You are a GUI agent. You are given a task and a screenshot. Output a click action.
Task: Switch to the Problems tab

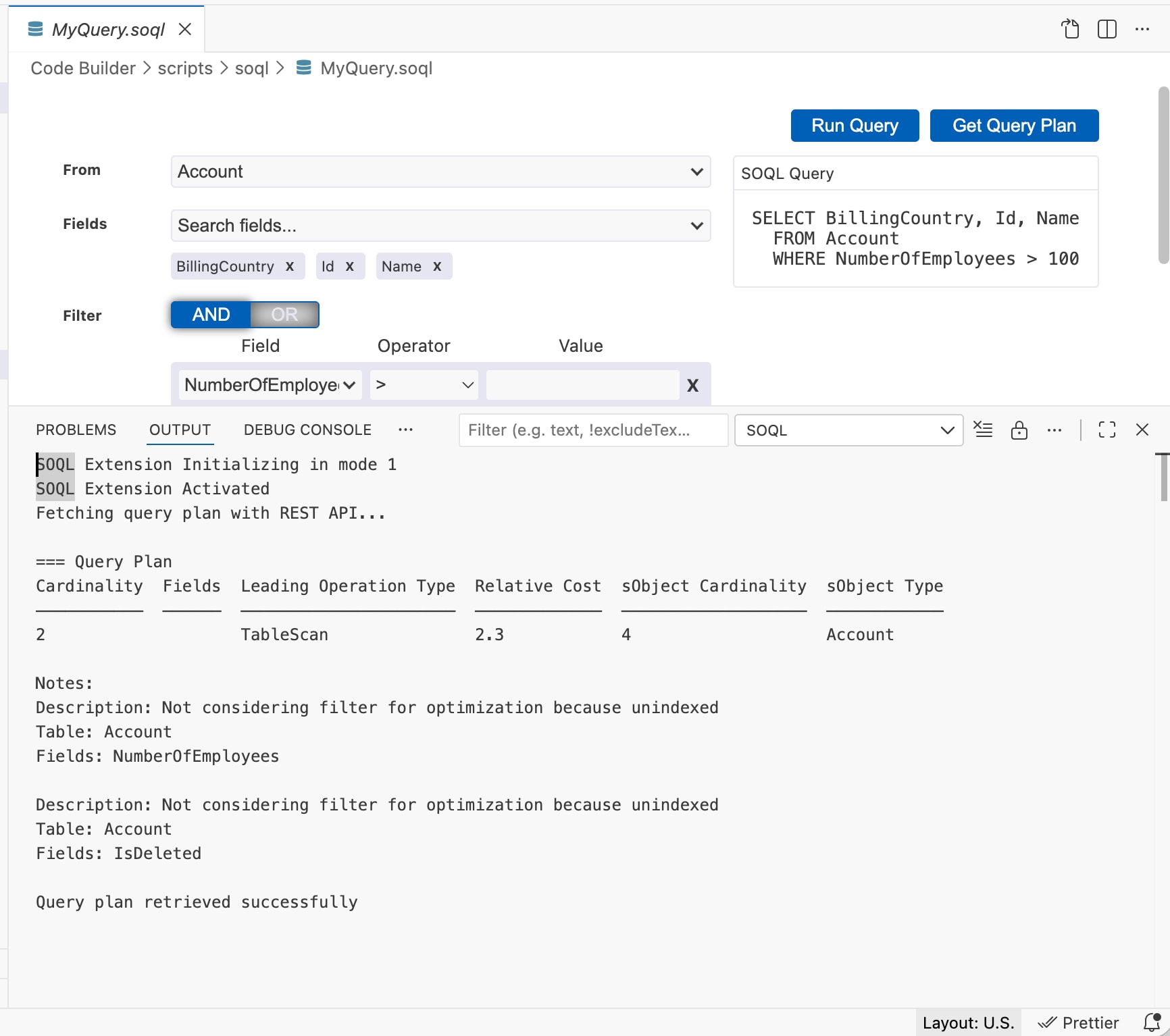coord(76,430)
